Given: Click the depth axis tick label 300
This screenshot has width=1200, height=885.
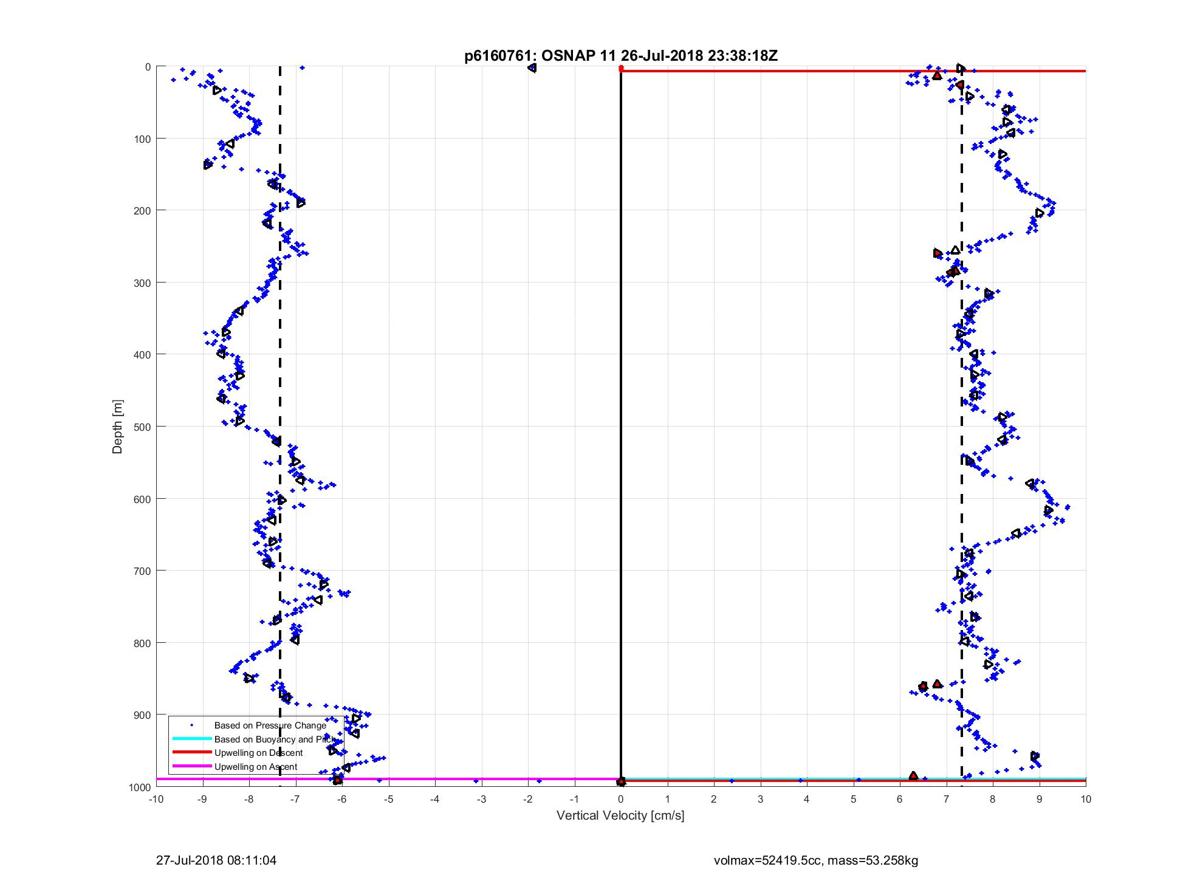Looking at the screenshot, I should coord(141,283).
